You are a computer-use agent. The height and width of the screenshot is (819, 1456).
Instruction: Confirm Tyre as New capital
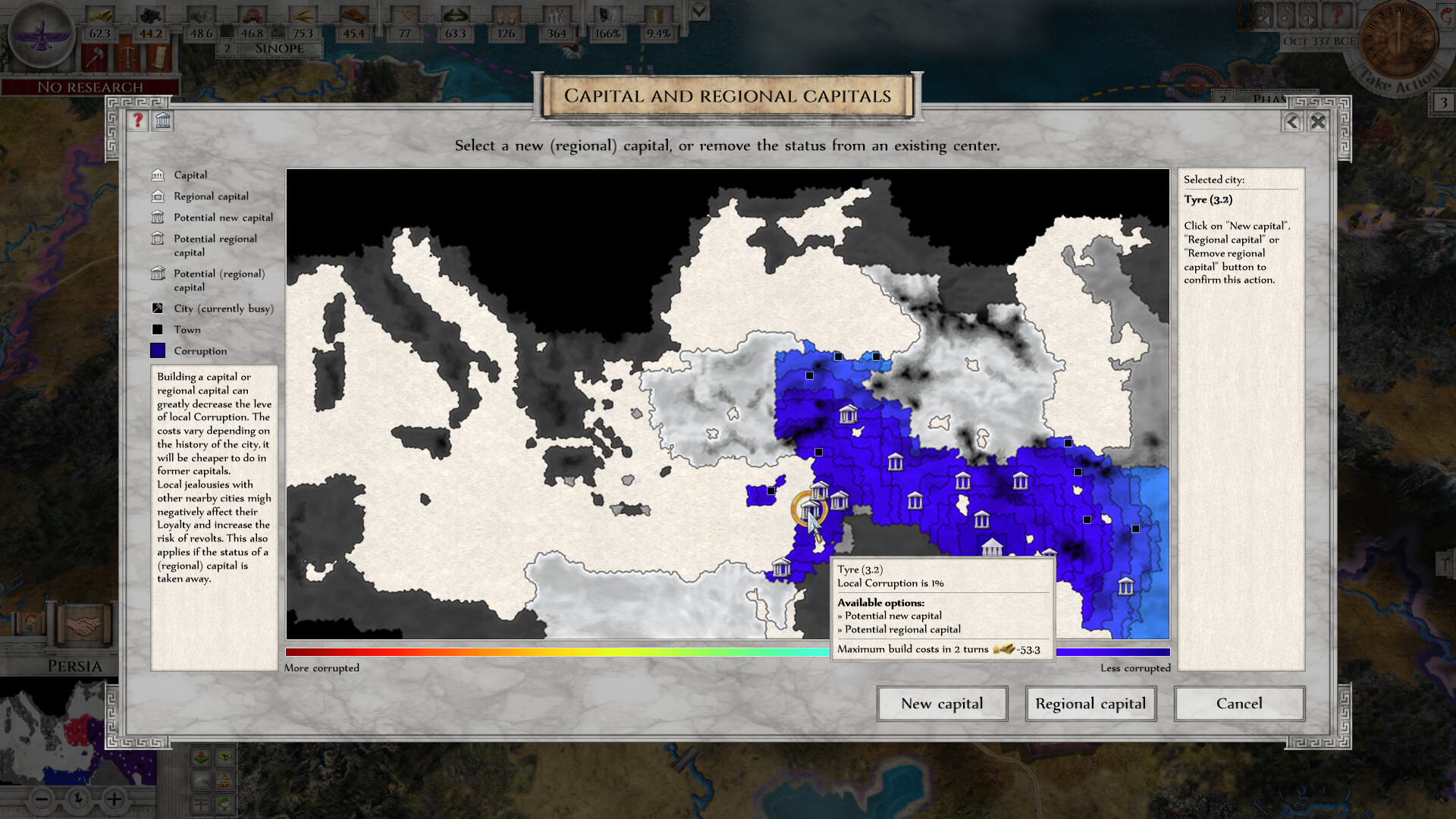click(942, 704)
